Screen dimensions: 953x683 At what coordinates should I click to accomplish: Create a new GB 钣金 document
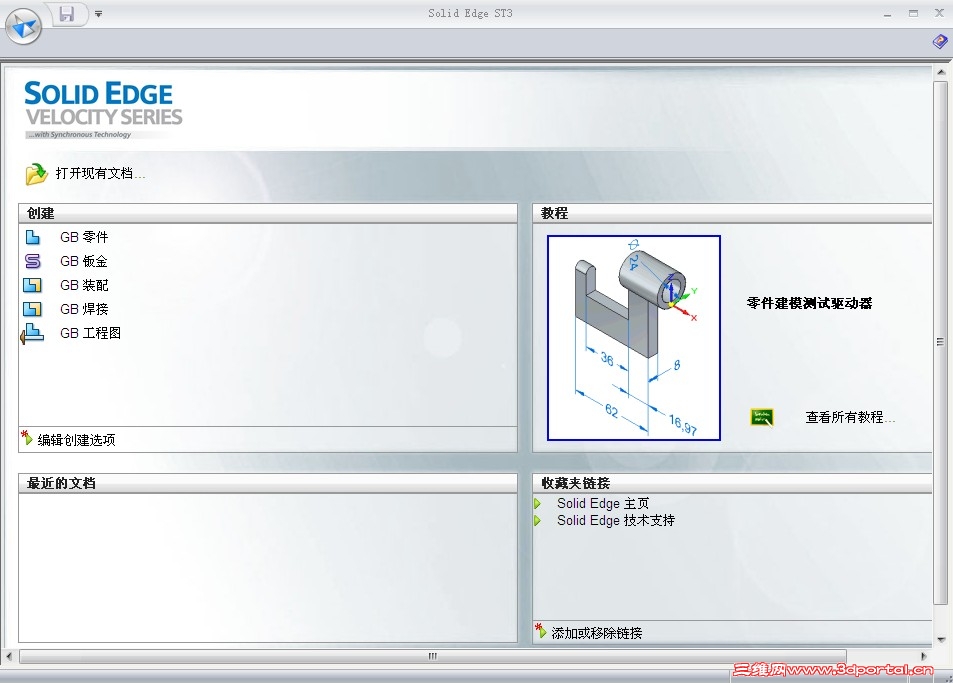pos(84,261)
